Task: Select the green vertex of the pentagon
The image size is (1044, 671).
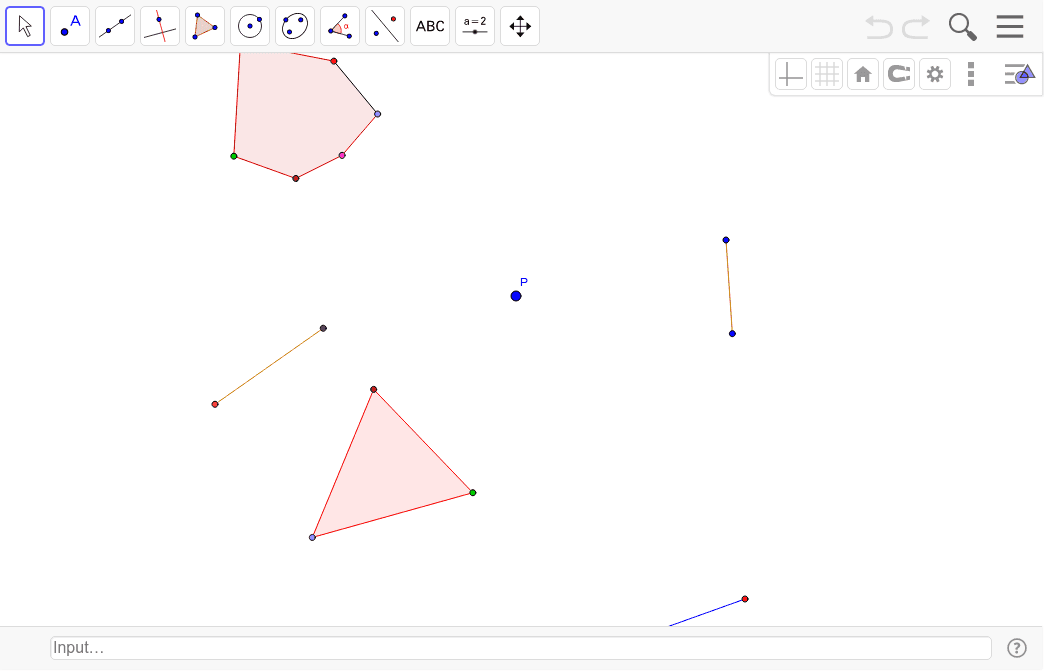Action: [x=234, y=156]
